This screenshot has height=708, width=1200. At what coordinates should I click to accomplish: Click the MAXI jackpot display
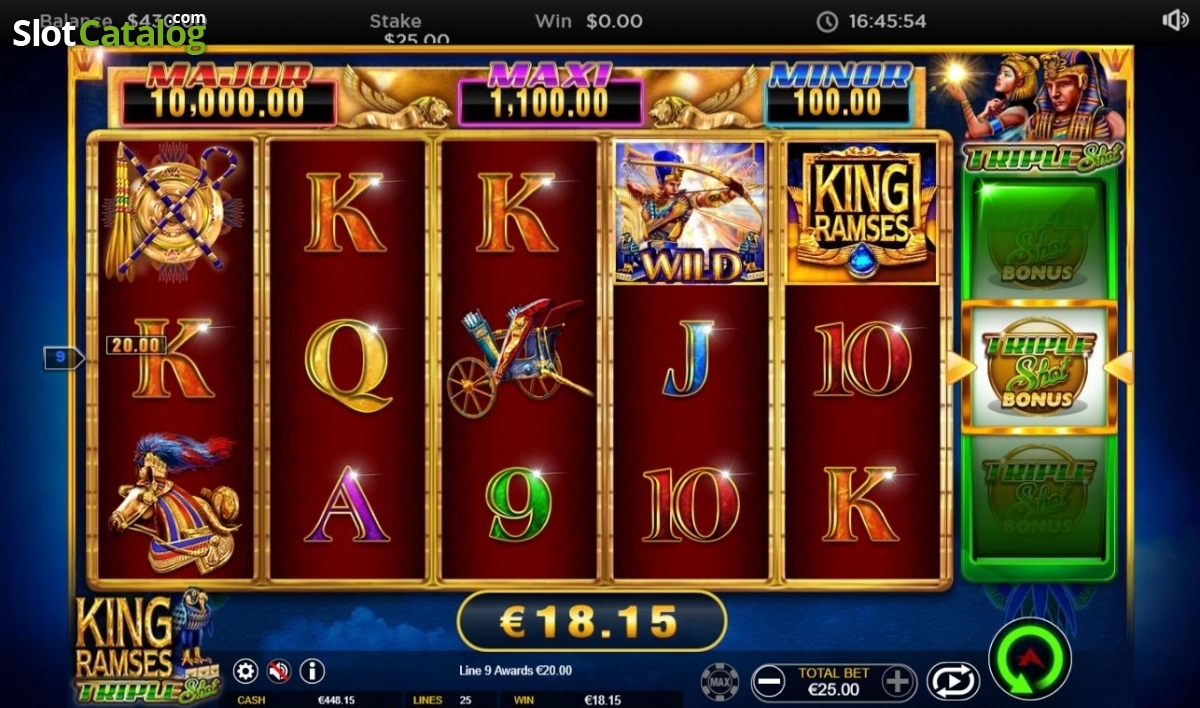click(x=550, y=92)
